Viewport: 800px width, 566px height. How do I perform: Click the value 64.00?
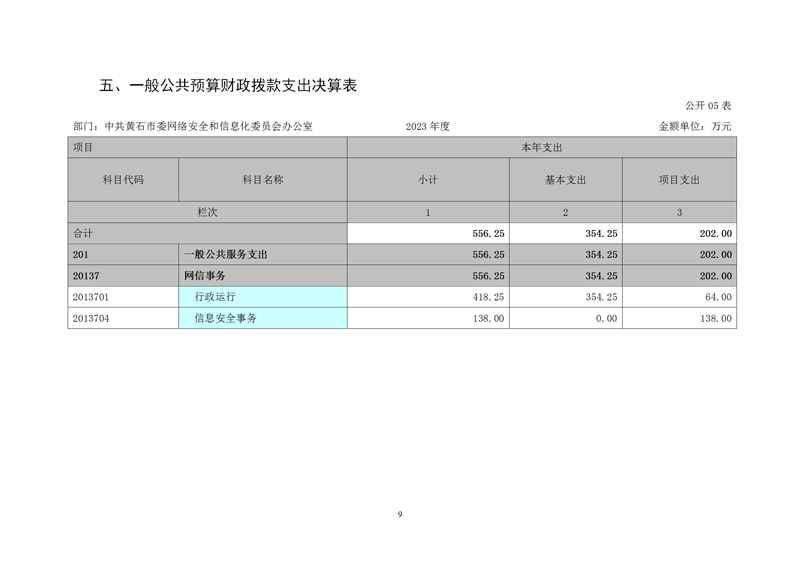[x=718, y=297]
